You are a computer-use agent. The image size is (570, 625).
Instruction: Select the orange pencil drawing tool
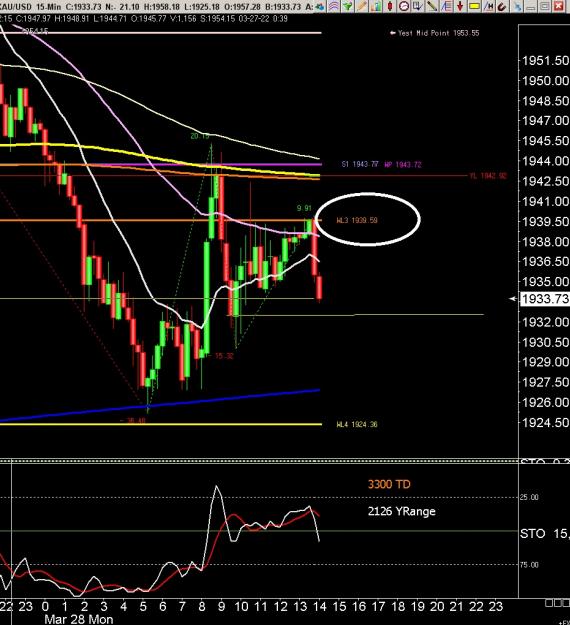coord(362,6)
